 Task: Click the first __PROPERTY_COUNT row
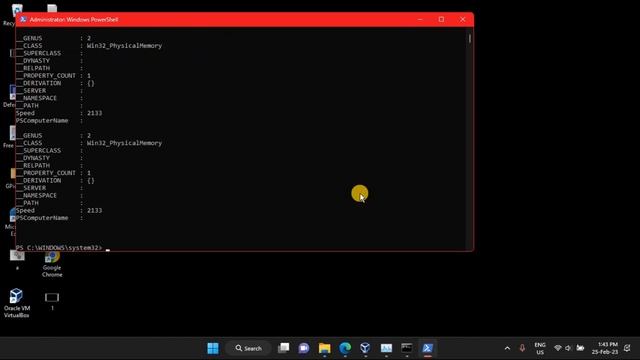[53, 76]
